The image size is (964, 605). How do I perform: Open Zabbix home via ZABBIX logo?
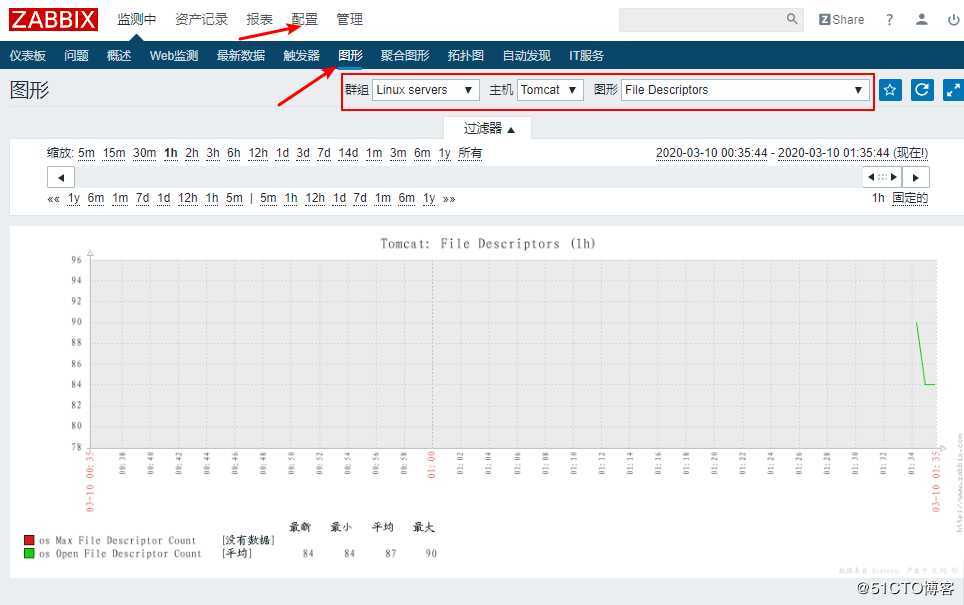click(x=52, y=18)
